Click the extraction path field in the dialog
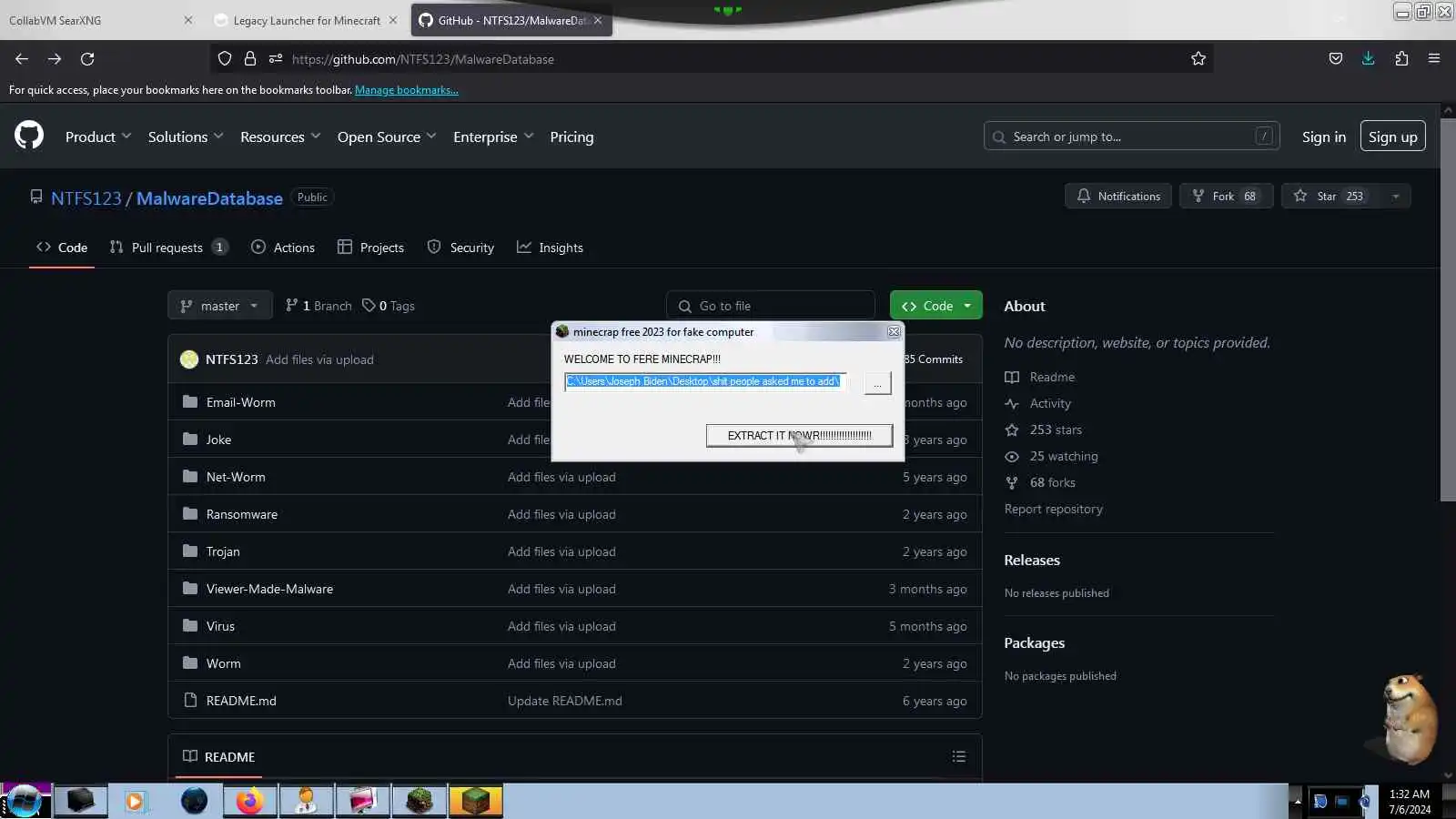This screenshot has width=1456, height=819. coord(706,381)
